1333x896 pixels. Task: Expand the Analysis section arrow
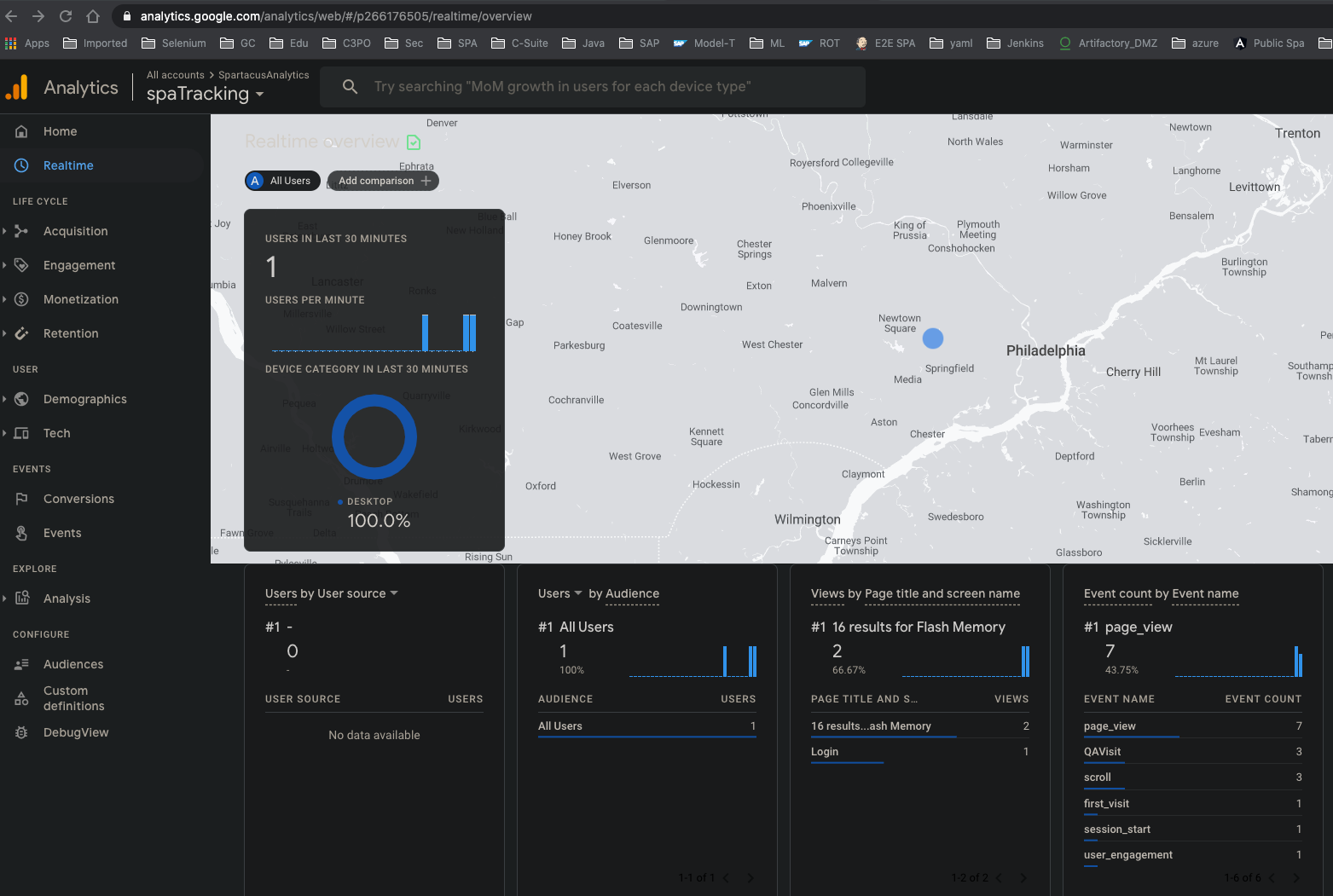pyautogui.click(x=5, y=598)
